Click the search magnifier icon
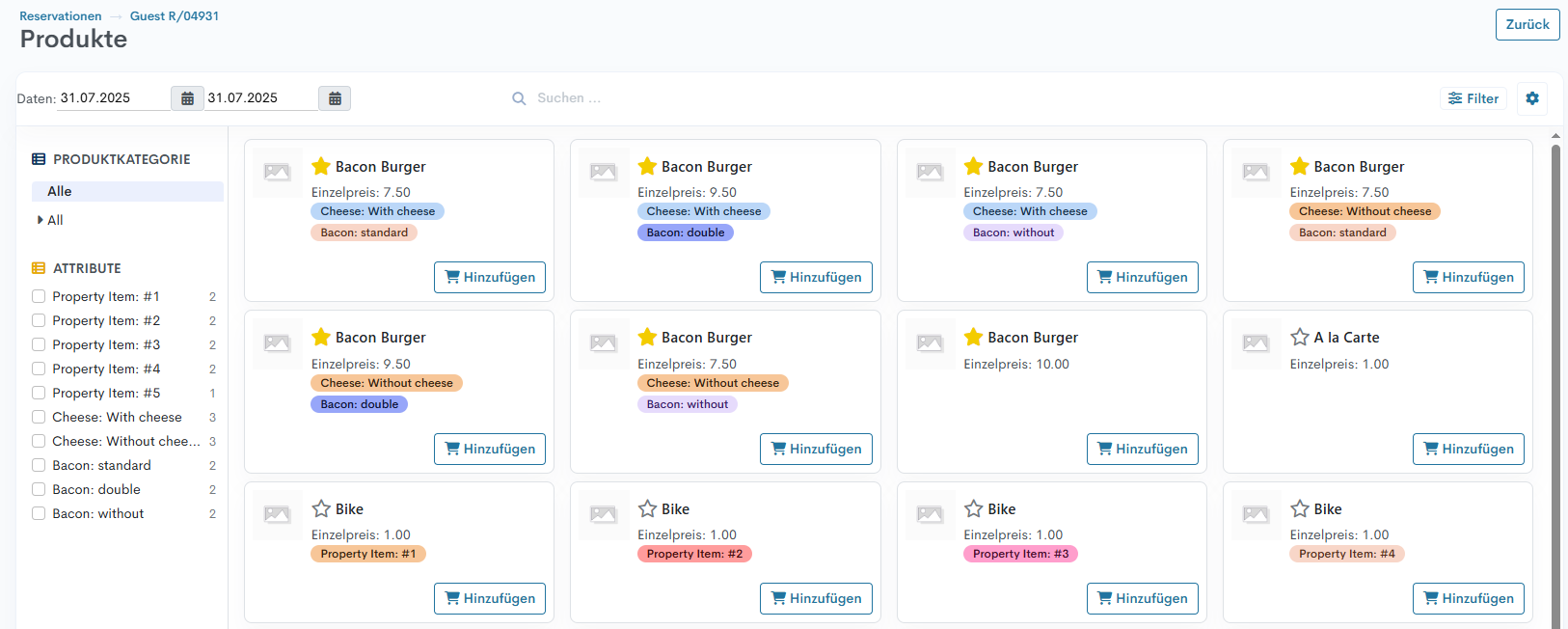Image resolution: width=1568 pixels, height=629 pixels. pyautogui.click(x=519, y=98)
